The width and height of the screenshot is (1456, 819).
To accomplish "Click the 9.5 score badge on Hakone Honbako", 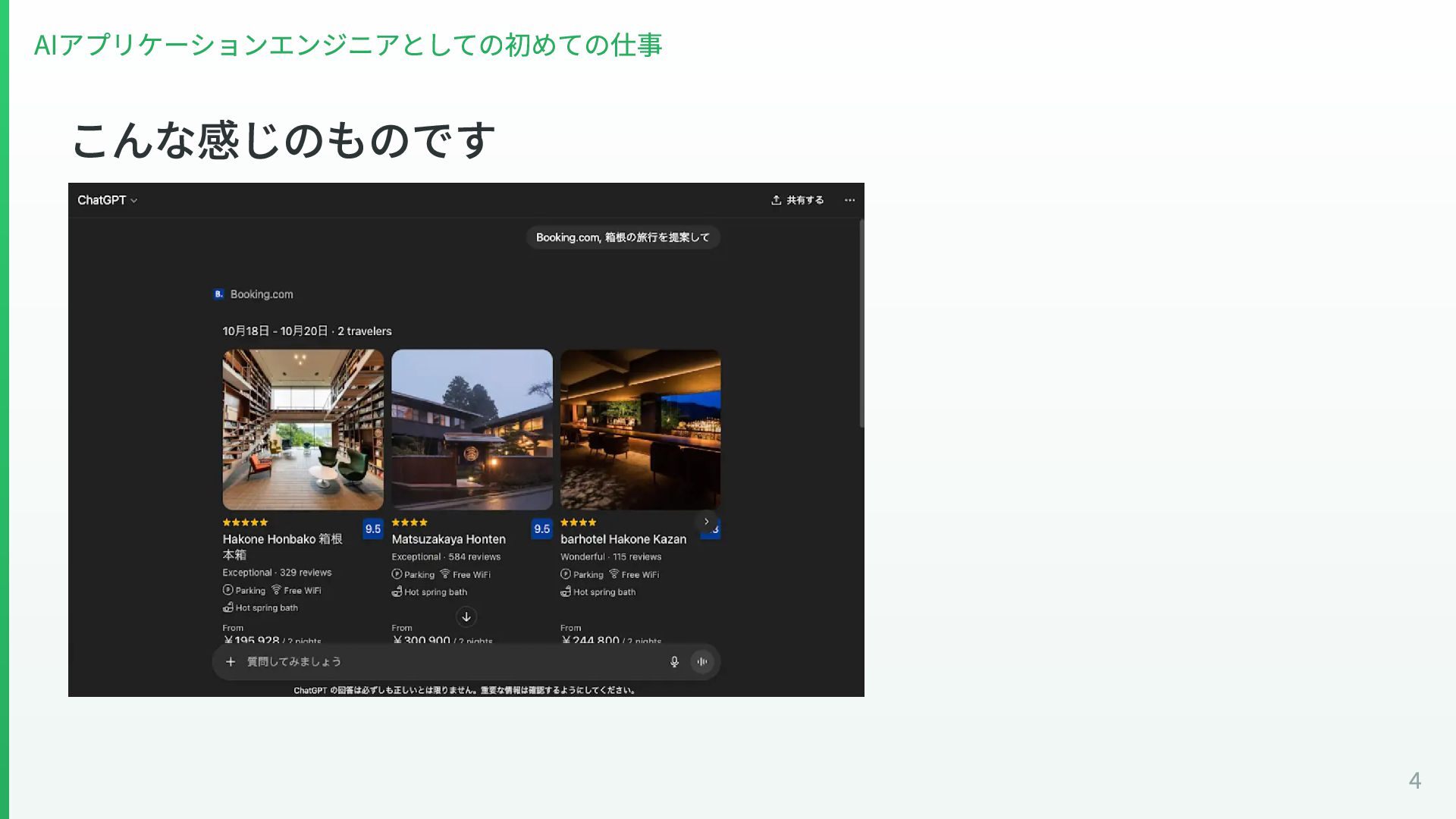I will coord(372,529).
